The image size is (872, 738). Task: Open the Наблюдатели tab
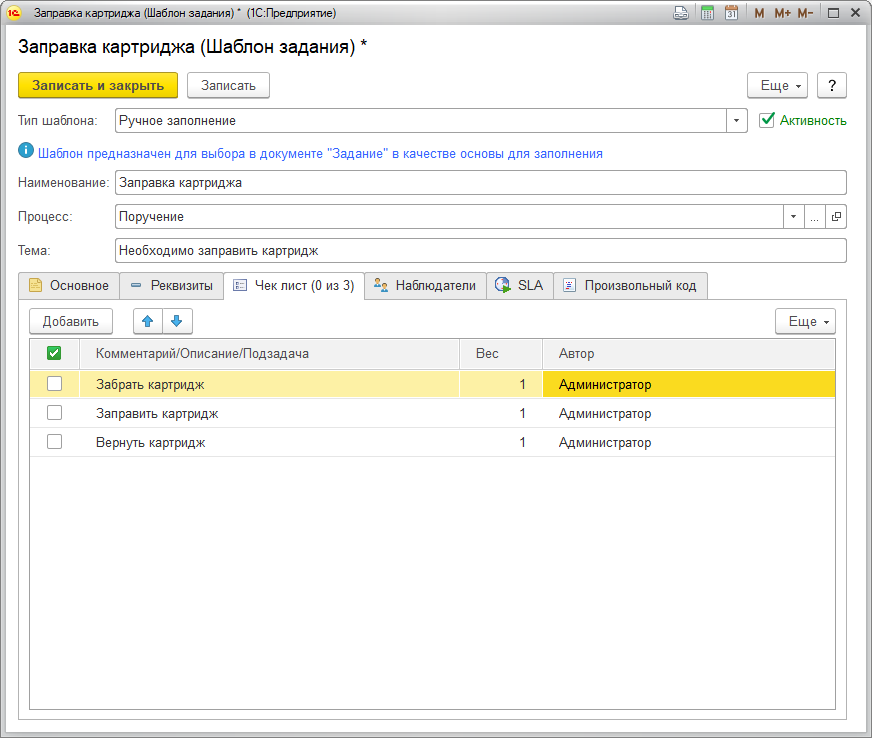(425, 286)
